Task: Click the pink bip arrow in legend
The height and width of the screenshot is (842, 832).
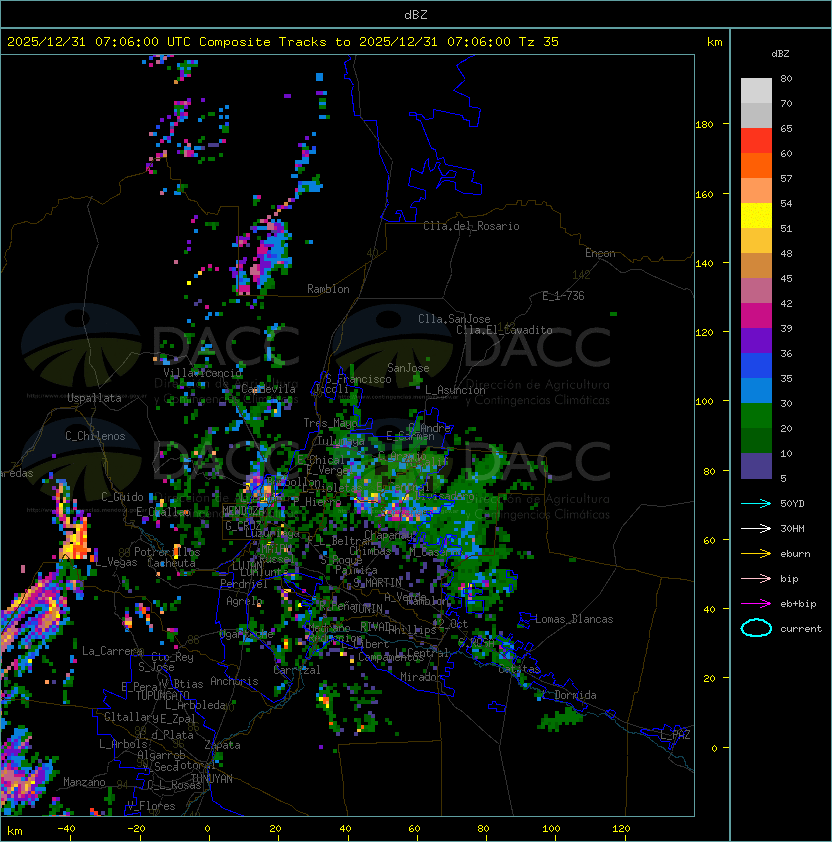Action: point(756,578)
